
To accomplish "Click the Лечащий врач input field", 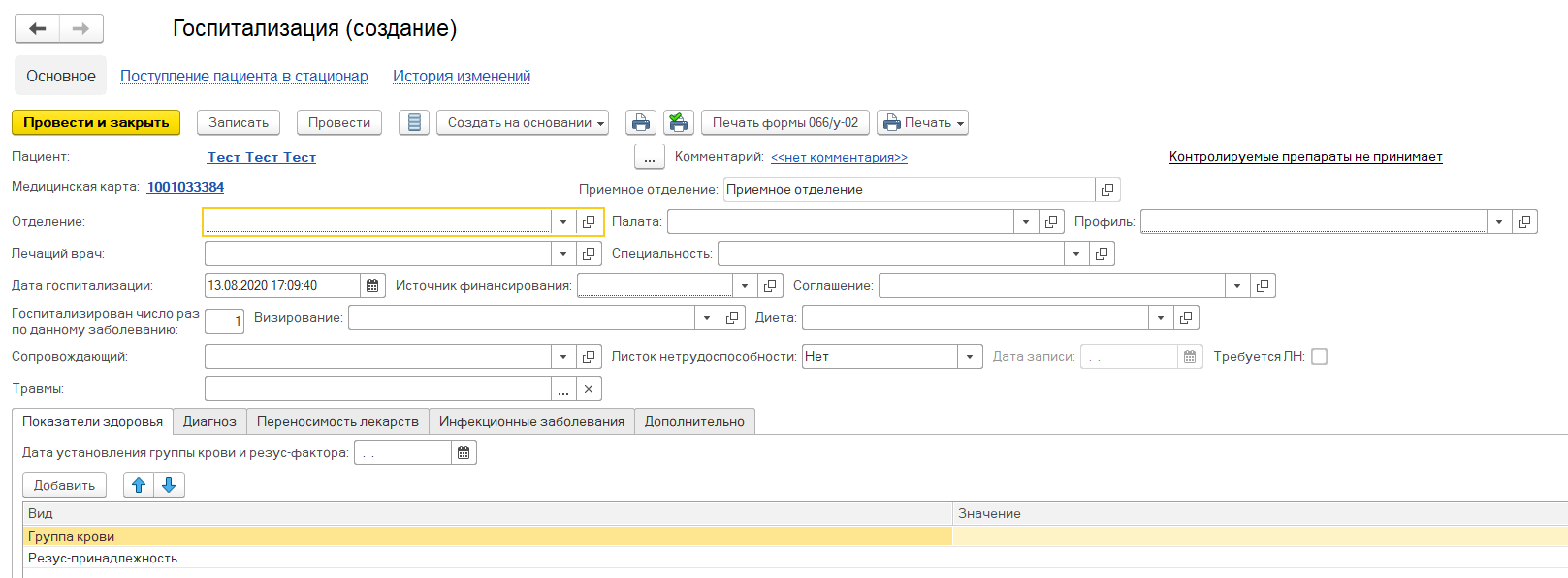I will (377, 254).
